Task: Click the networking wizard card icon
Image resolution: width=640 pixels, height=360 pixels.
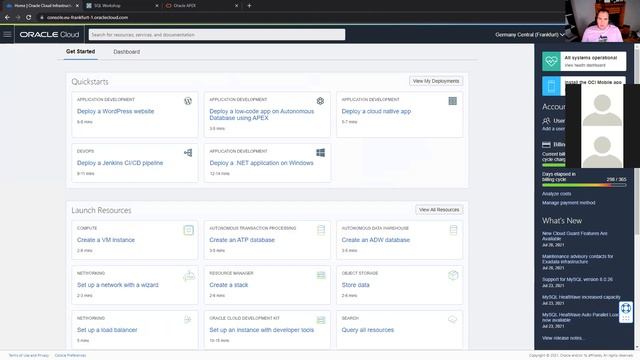Action: click(189, 276)
